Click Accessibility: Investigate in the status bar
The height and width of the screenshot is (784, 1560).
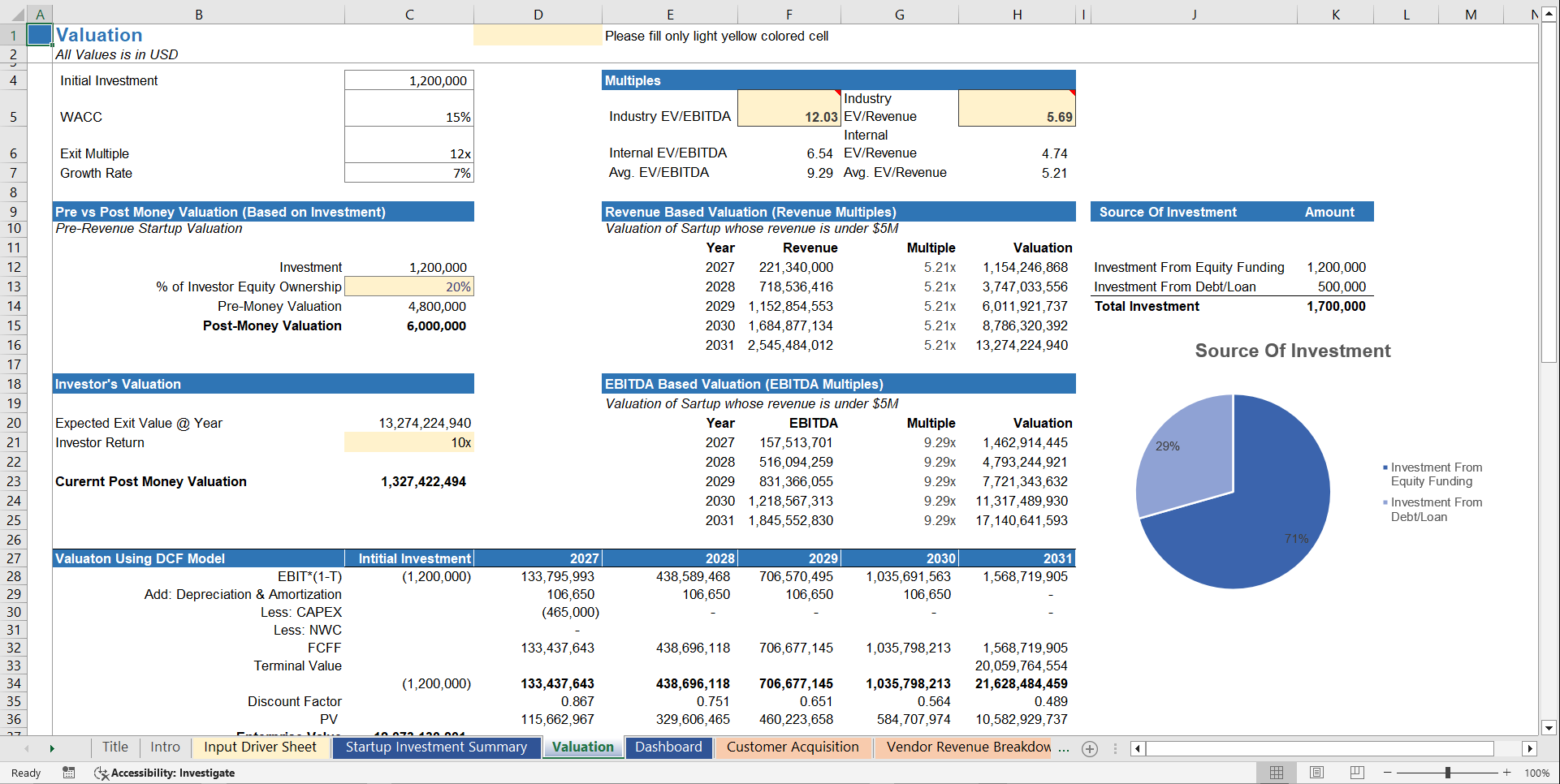click(x=173, y=773)
